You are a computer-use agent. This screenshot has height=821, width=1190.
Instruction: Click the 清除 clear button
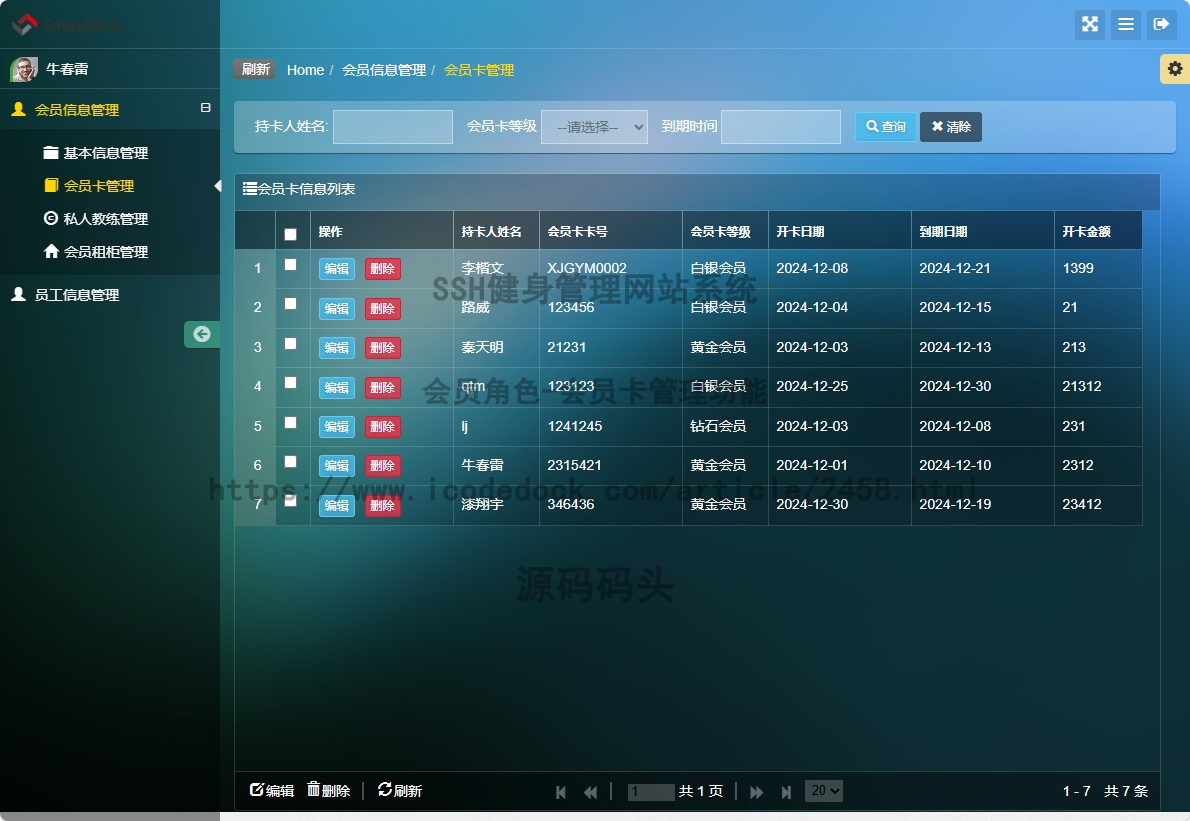point(951,127)
